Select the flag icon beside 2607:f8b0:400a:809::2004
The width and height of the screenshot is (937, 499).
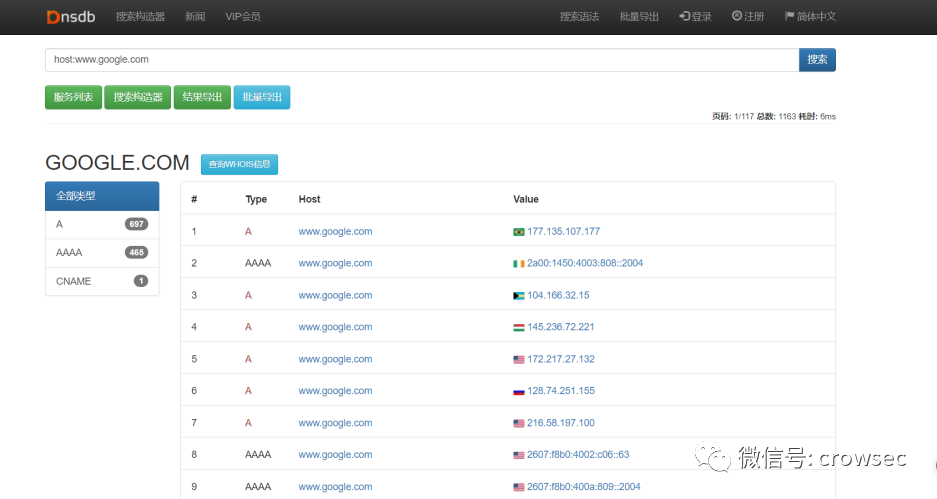pos(519,488)
